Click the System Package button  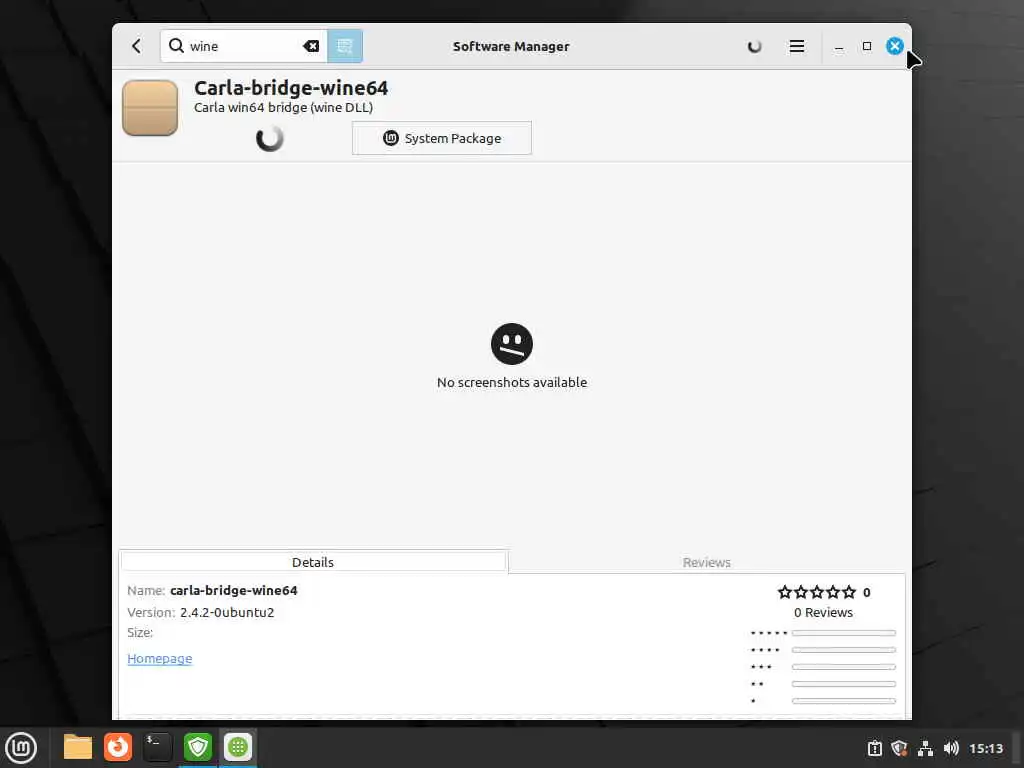[x=442, y=138]
